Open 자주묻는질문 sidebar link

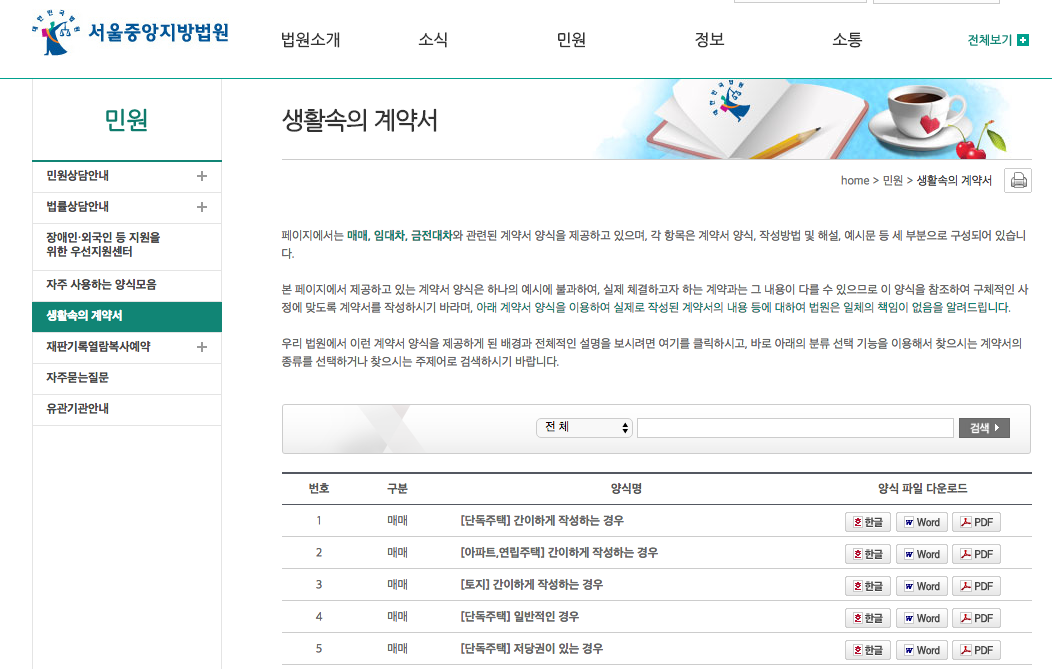click(77, 378)
